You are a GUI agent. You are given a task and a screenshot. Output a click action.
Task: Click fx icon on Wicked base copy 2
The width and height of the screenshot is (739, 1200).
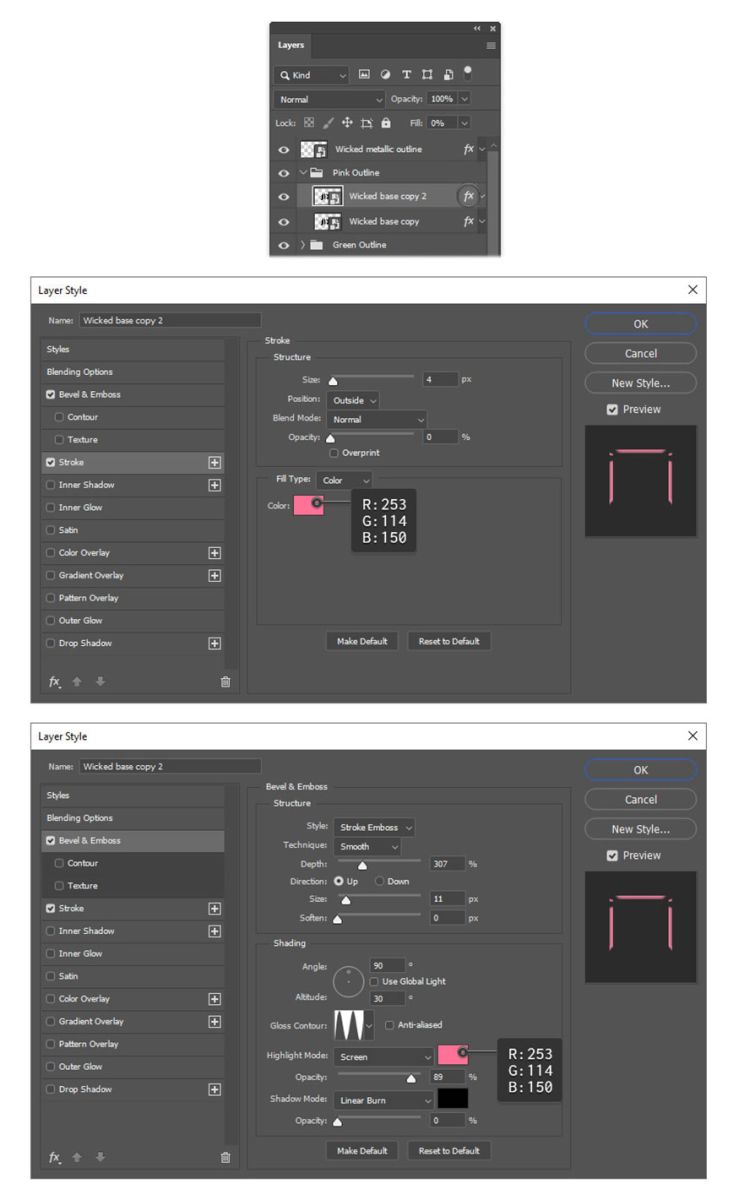(x=468, y=196)
